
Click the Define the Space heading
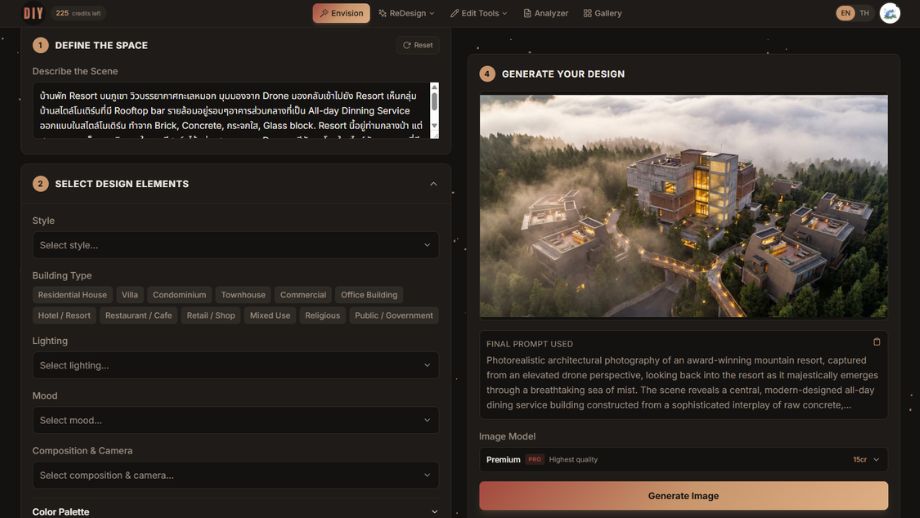[x=101, y=45]
